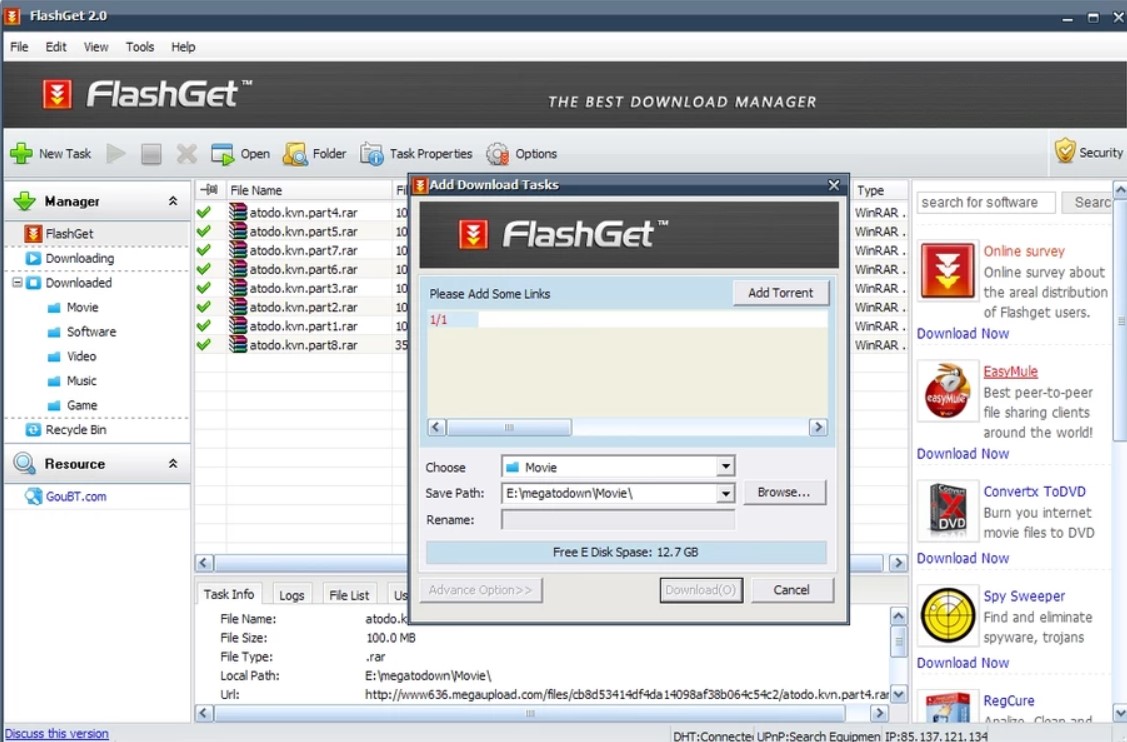Start the task with the play toolbar icon
The height and width of the screenshot is (742, 1127).
point(116,153)
